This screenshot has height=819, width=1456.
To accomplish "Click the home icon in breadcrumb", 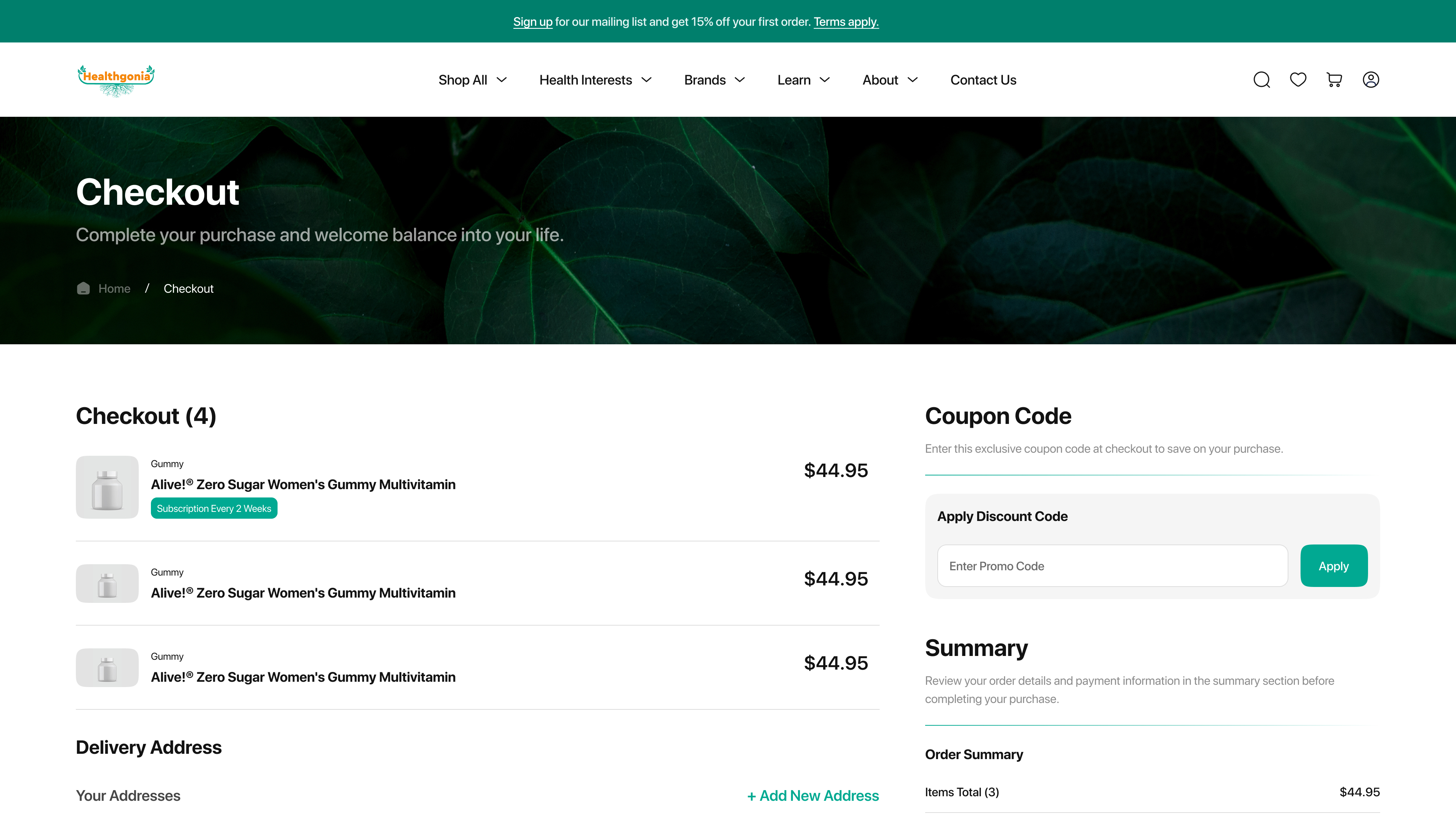I will click(83, 288).
